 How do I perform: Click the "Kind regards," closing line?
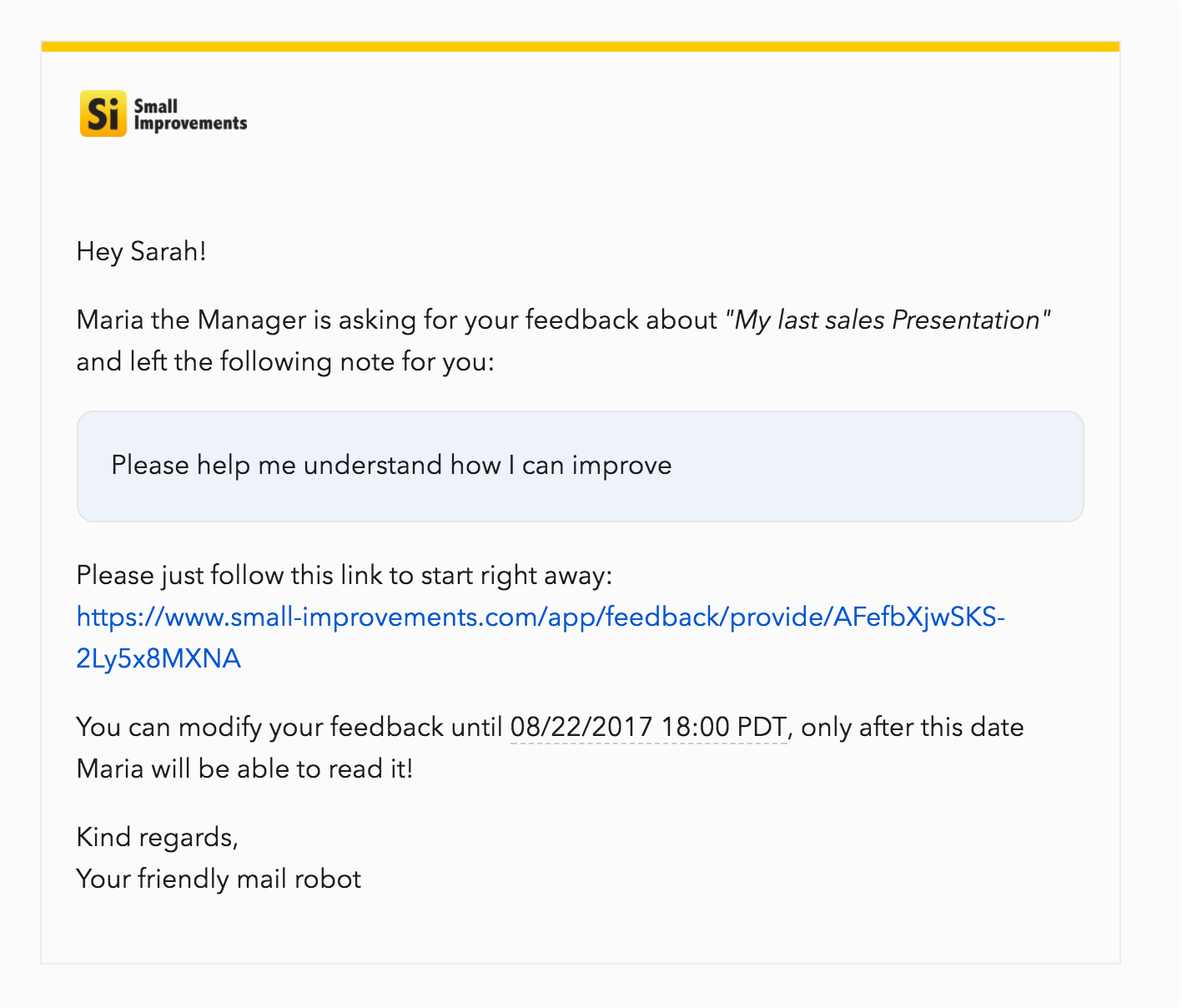[x=157, y=838]
